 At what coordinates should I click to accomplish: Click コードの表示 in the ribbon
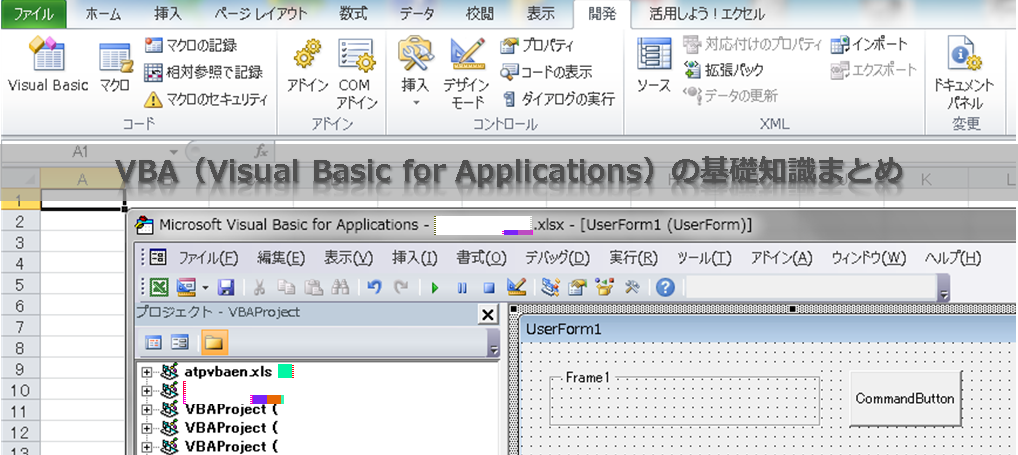tap(547, 72)
